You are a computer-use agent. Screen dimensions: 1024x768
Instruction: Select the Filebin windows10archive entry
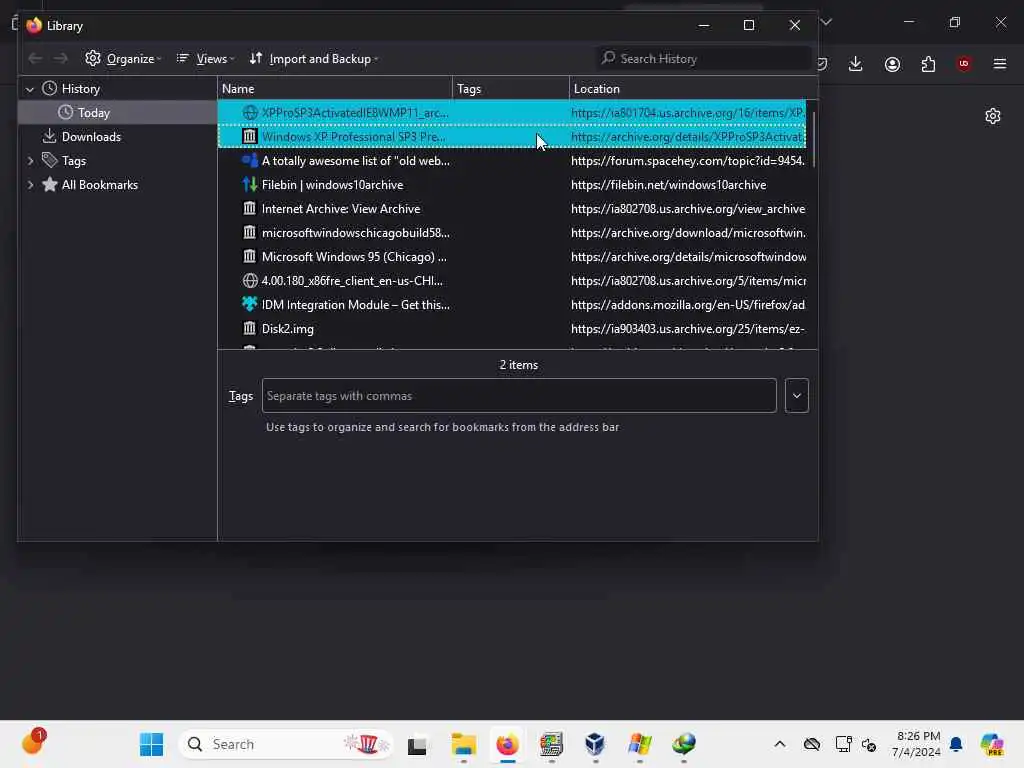click(512, 185)
